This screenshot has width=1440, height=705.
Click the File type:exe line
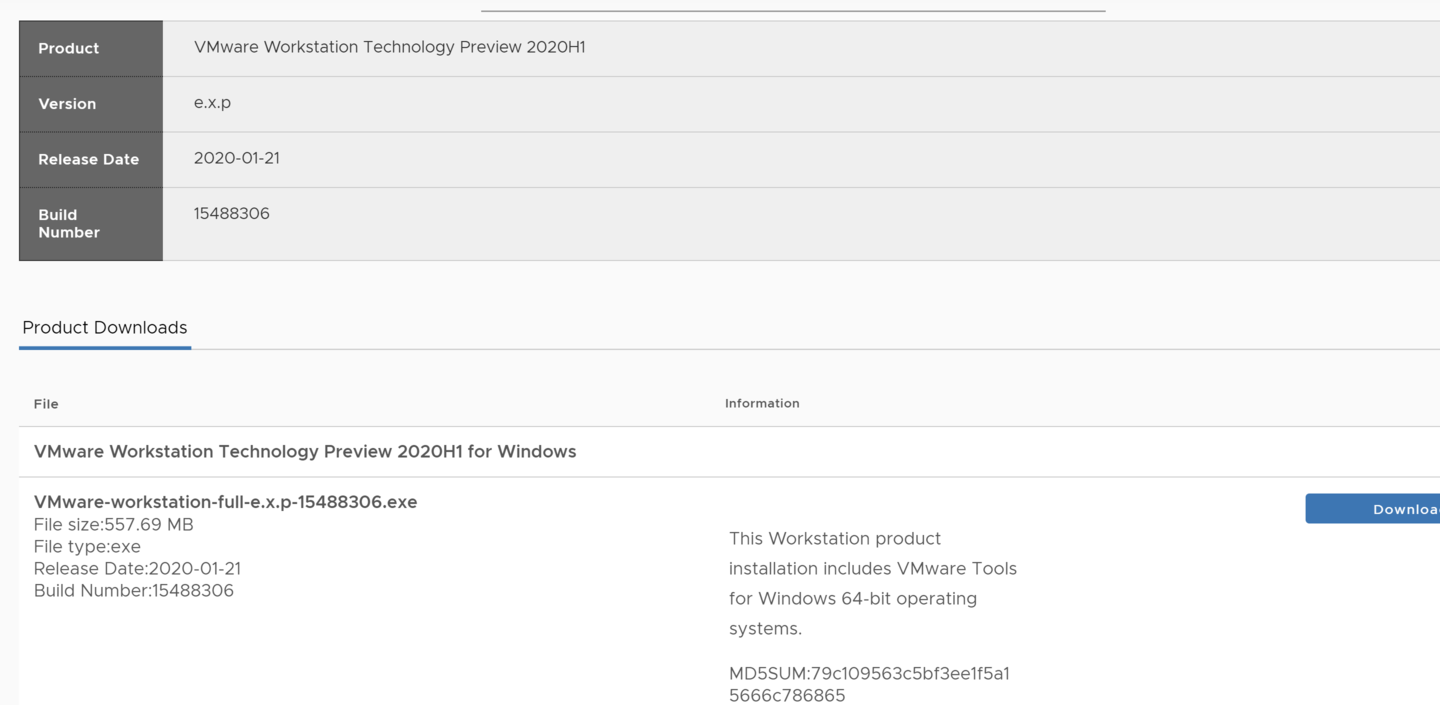[x=88, y=547]
